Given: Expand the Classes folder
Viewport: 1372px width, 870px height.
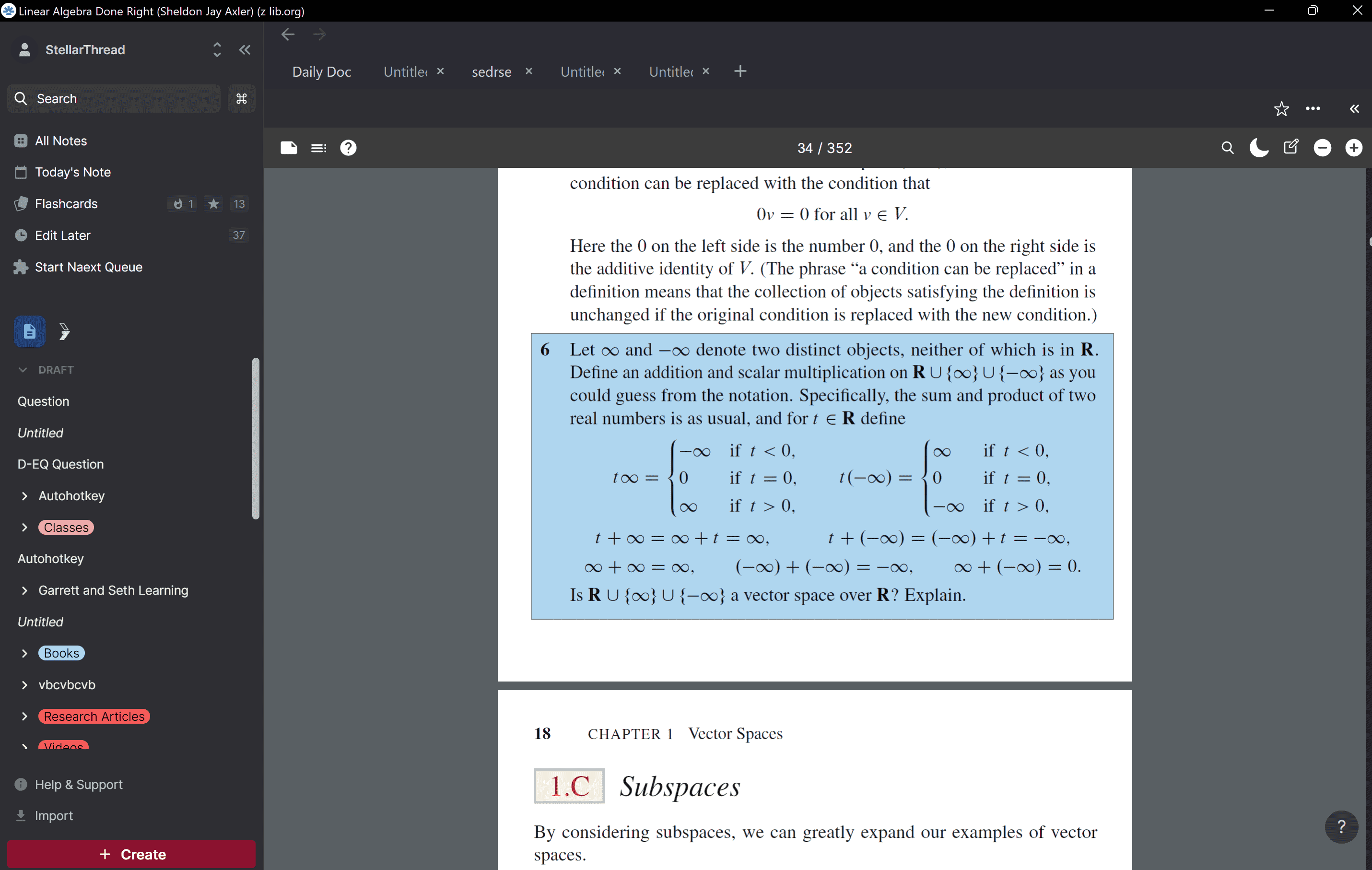Looking at the screenshot, I should pyautogui.click(x=24, y=528).
